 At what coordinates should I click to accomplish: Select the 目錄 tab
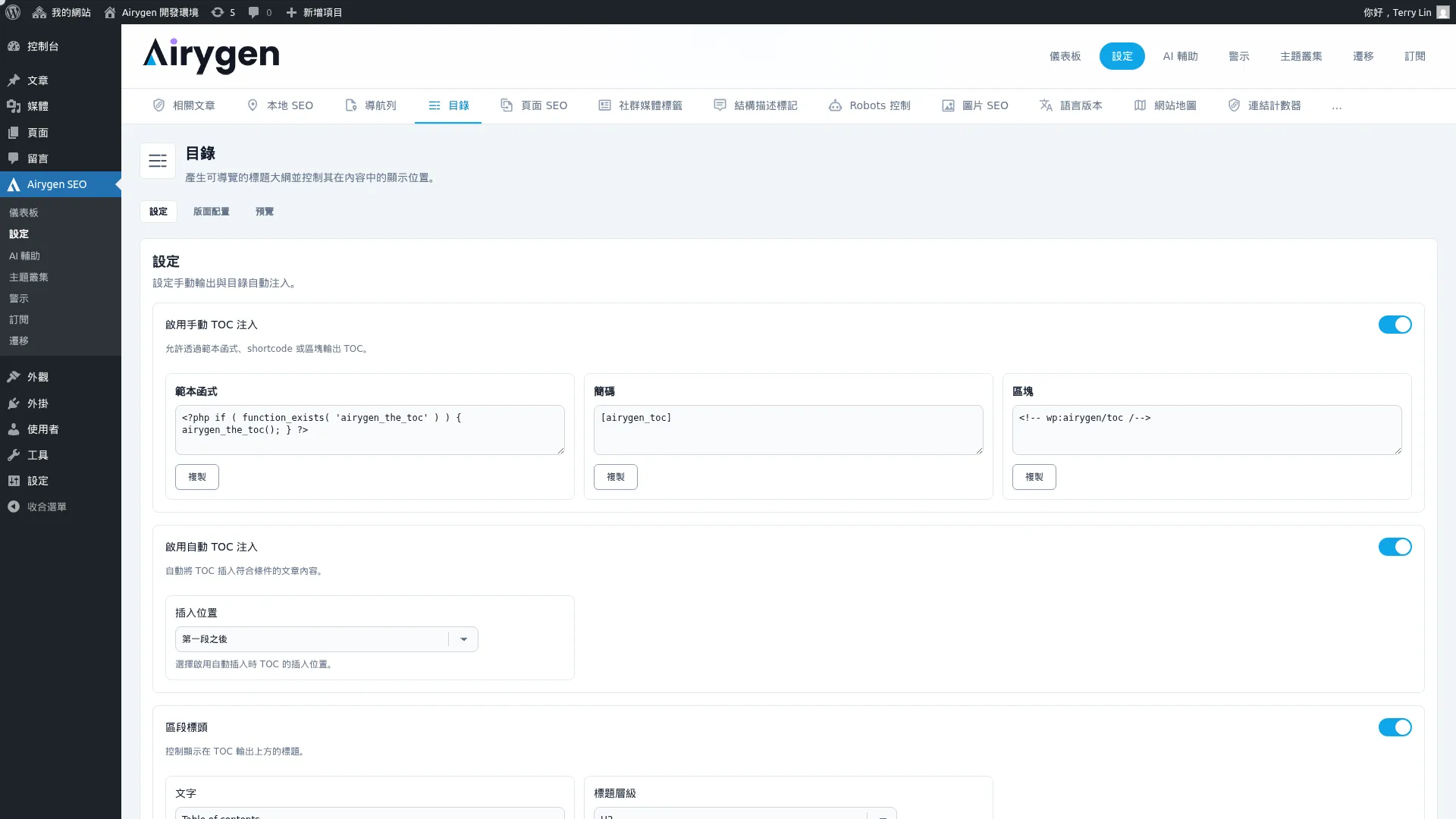(x=448, y=105)
